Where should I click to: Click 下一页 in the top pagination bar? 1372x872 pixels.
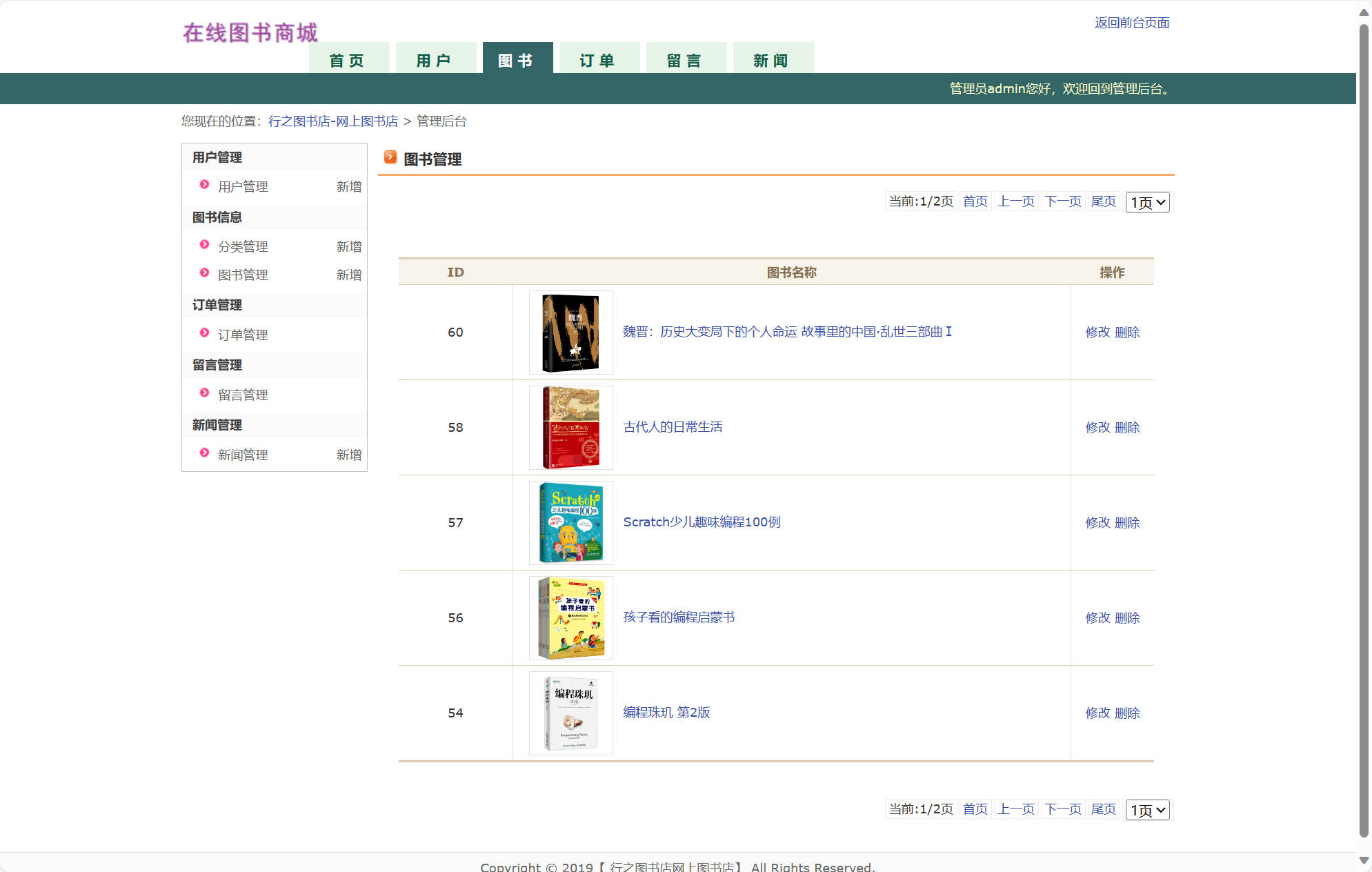pyautogui.click(x=1062, y=201)
